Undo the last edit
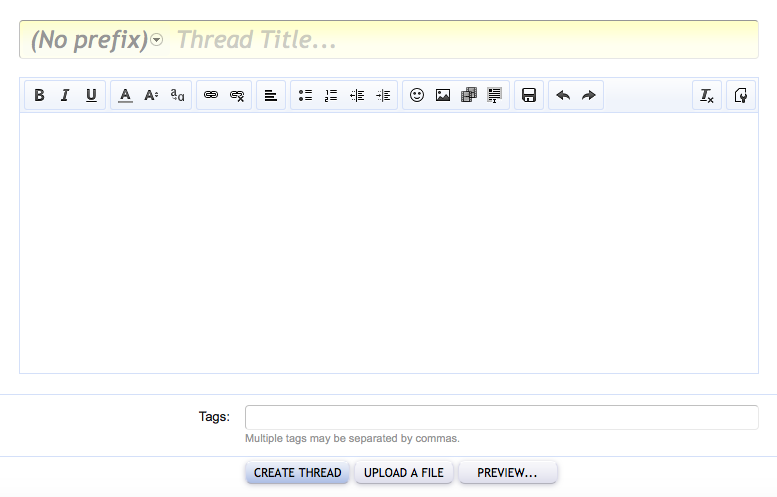 563,96
